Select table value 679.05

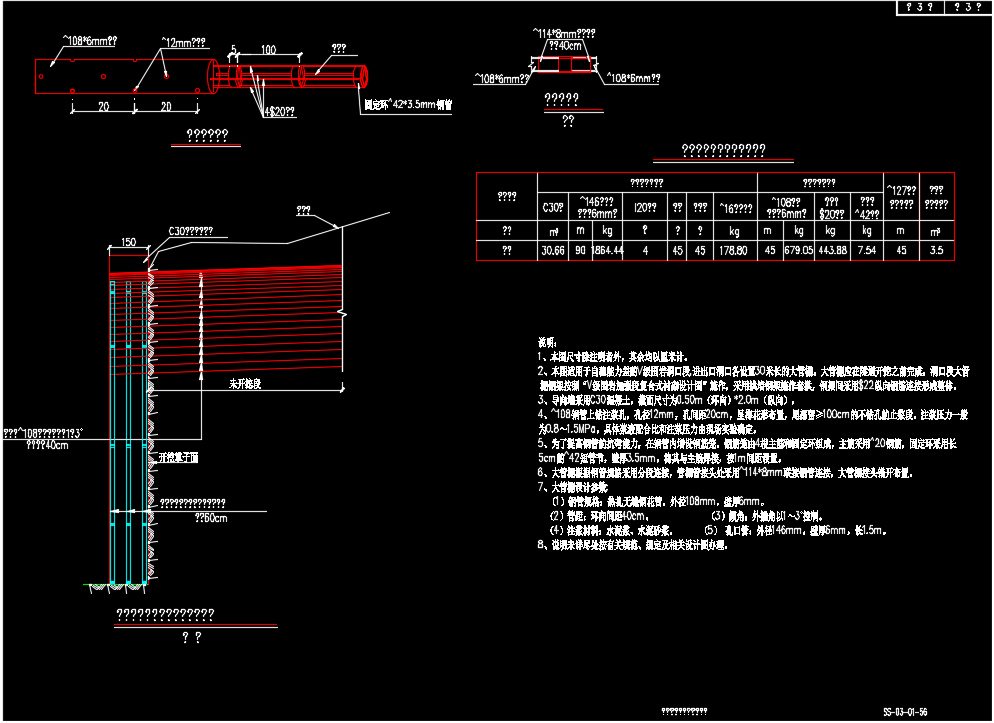(x=798, y=250)
